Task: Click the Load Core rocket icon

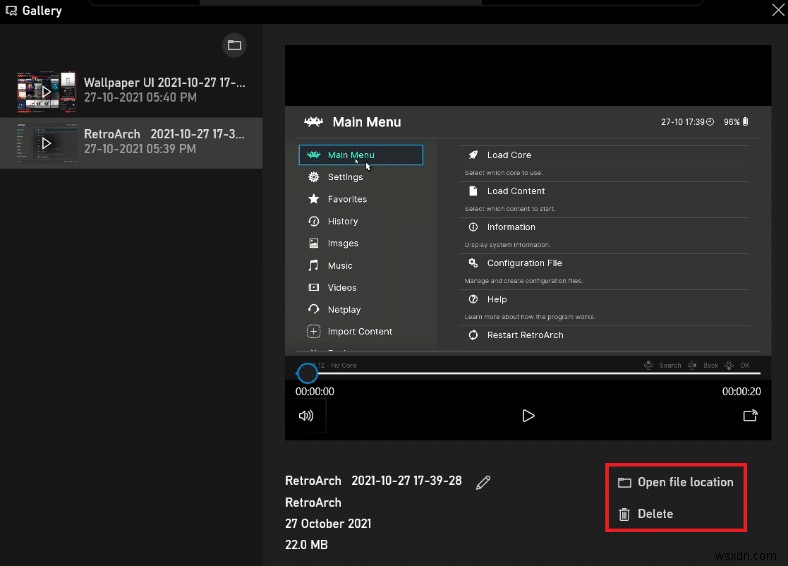Action: [x=473, y=155]
